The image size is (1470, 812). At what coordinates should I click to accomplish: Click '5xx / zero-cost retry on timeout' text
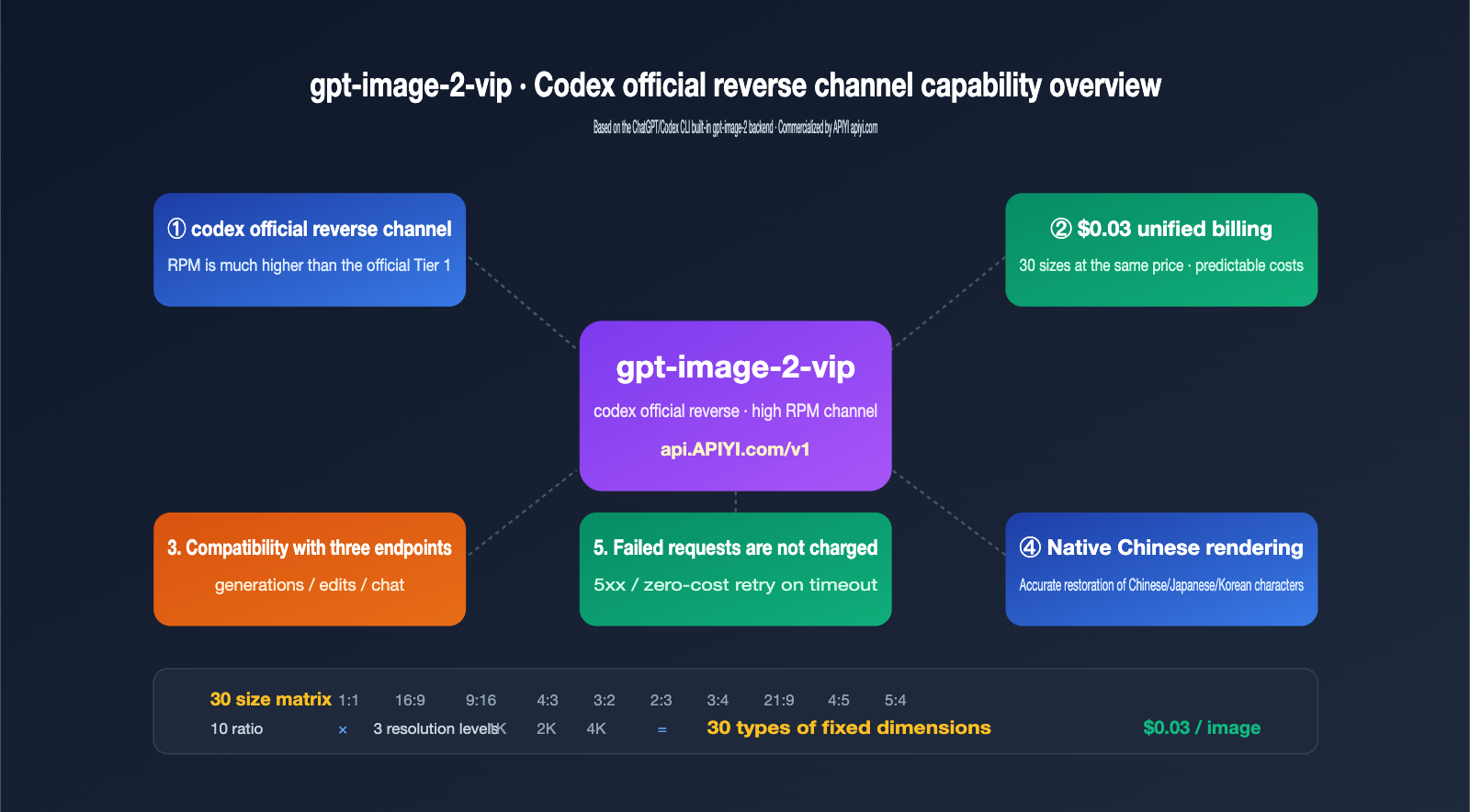735,585
